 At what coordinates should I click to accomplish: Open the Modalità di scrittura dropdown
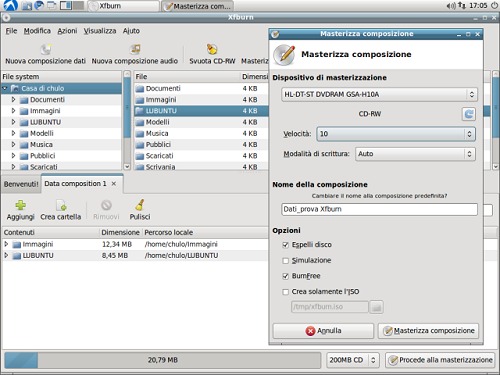[415, 154]
